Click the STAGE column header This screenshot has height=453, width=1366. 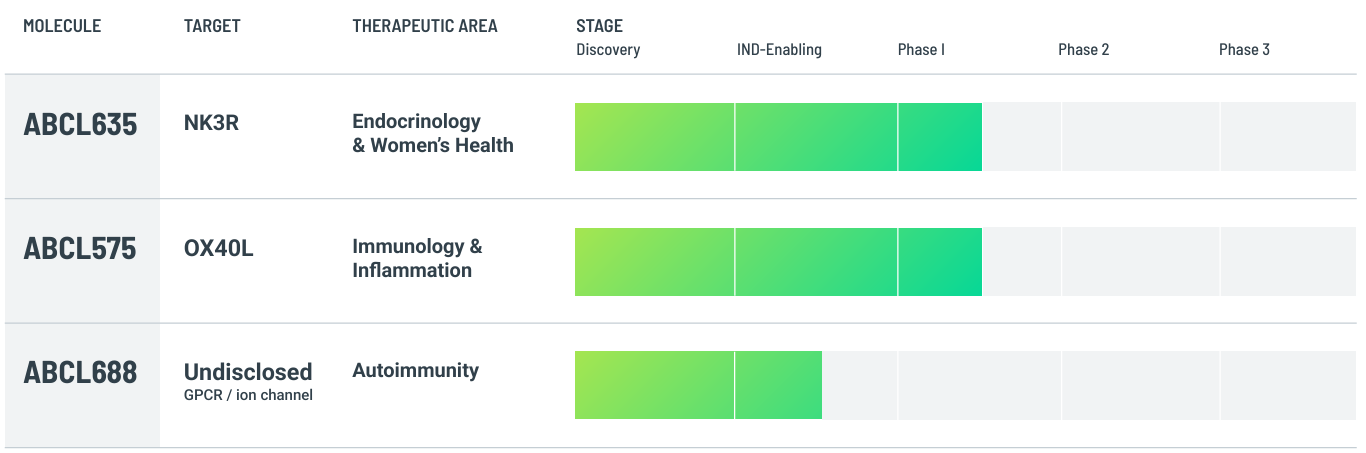(x=599, y=26)
